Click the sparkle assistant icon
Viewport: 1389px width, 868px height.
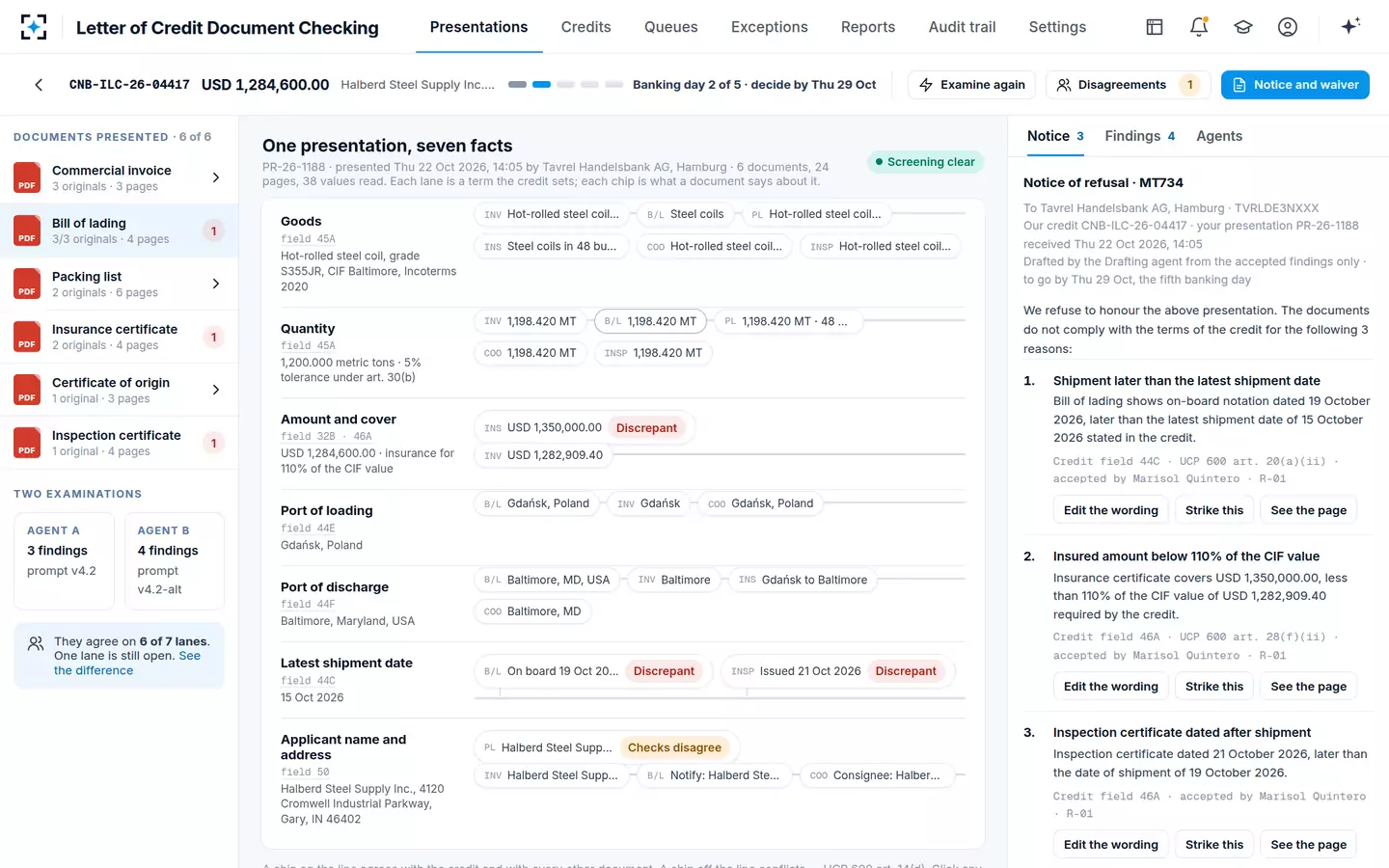[1350, 26]
